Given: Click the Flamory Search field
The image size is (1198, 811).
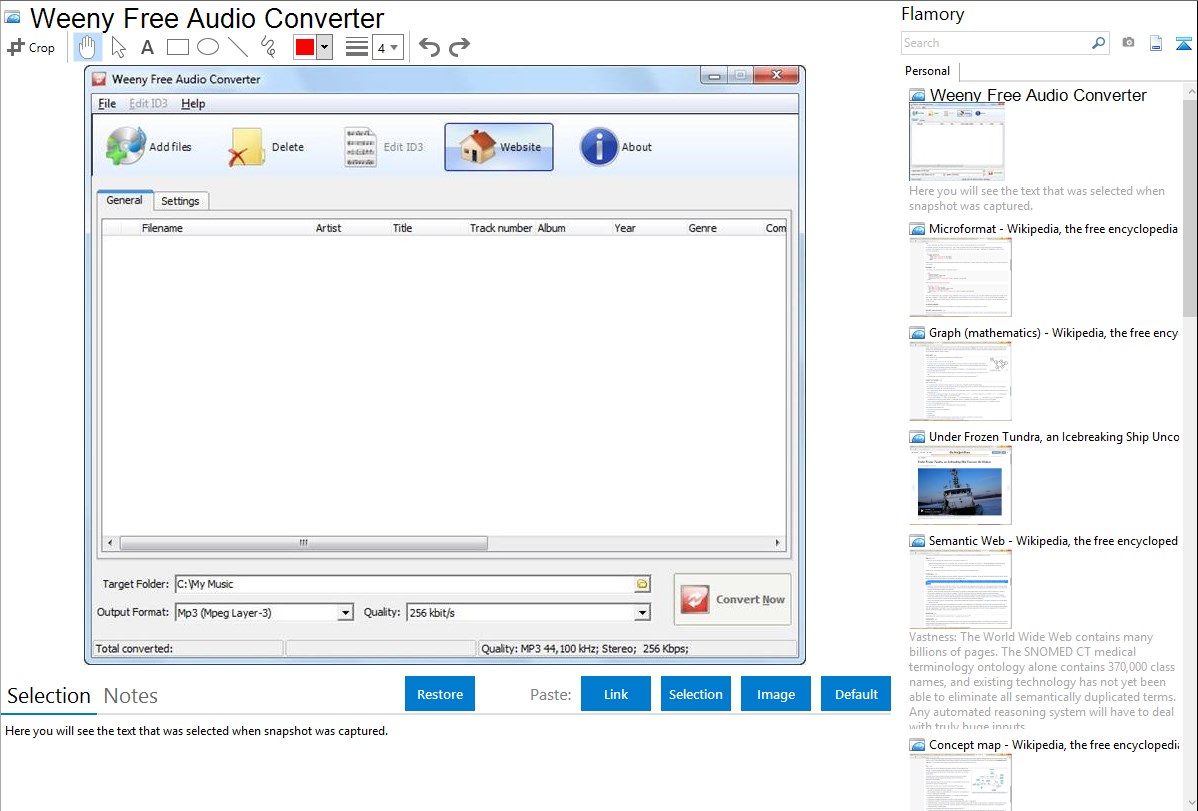Looking at the screenshot, I should point(996,43).
